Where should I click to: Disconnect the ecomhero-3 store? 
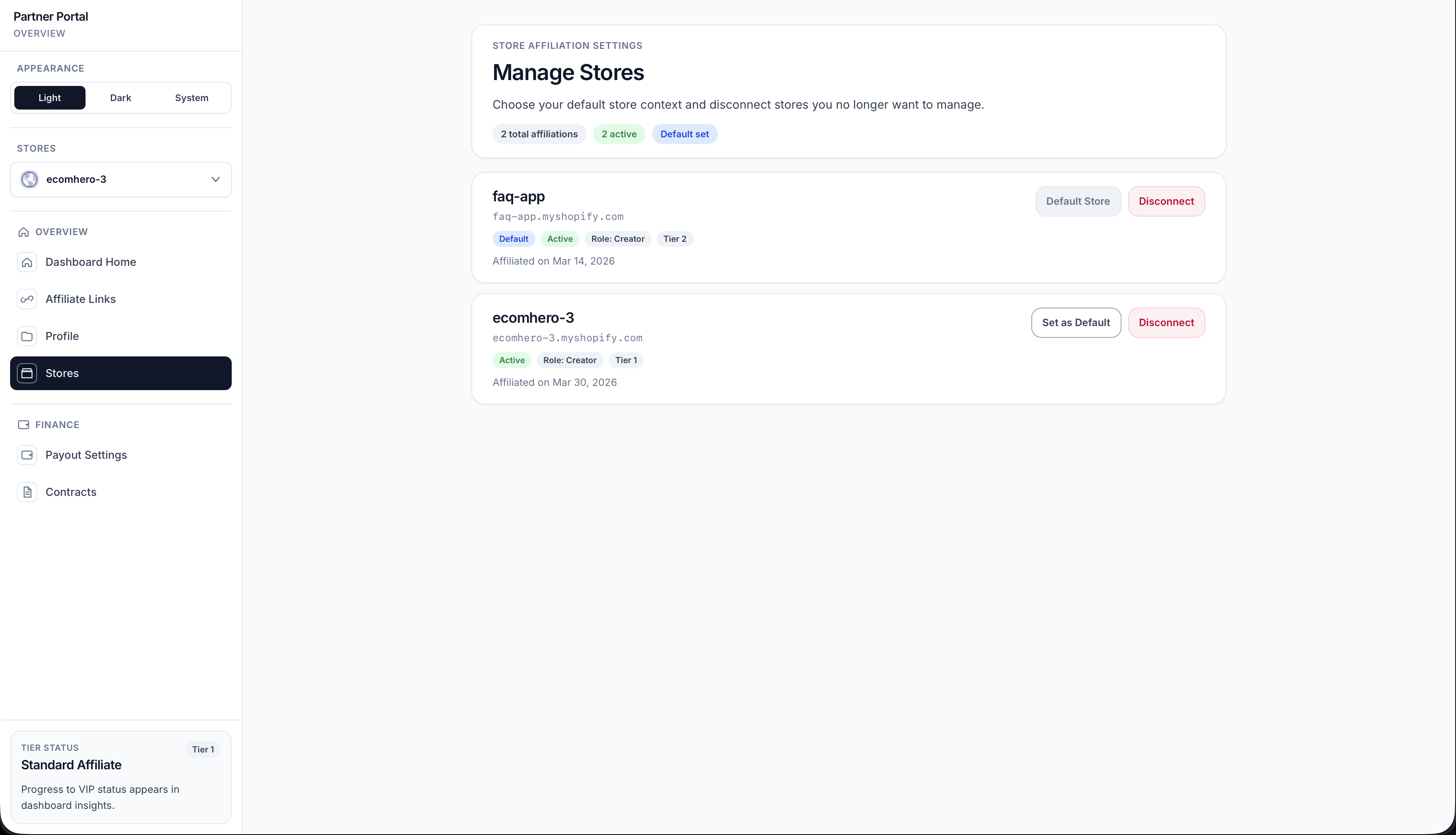tap(1167, 323)
